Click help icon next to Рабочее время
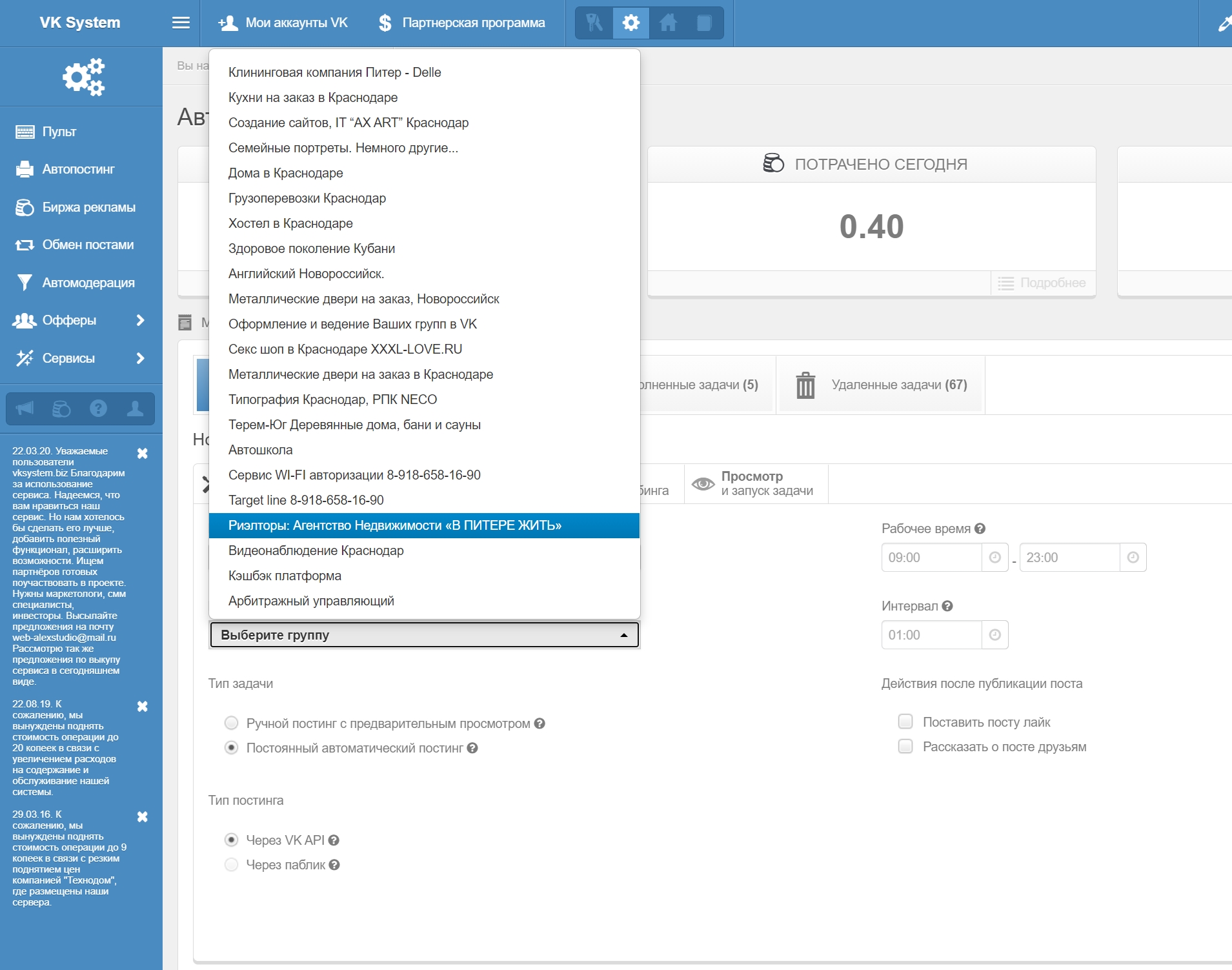The width and height of the screenshot is (1232, 970). [x=980, y=529]
